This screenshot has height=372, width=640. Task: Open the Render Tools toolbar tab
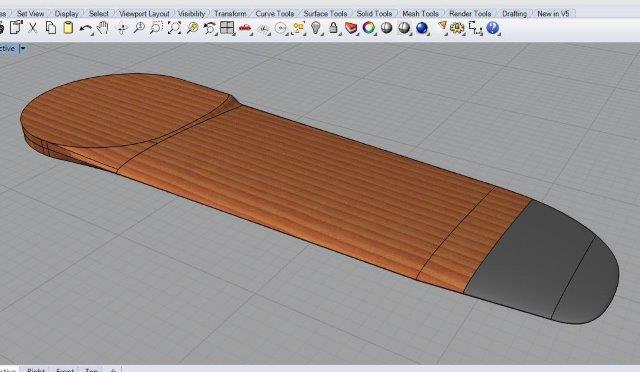[x=470, y=13]
